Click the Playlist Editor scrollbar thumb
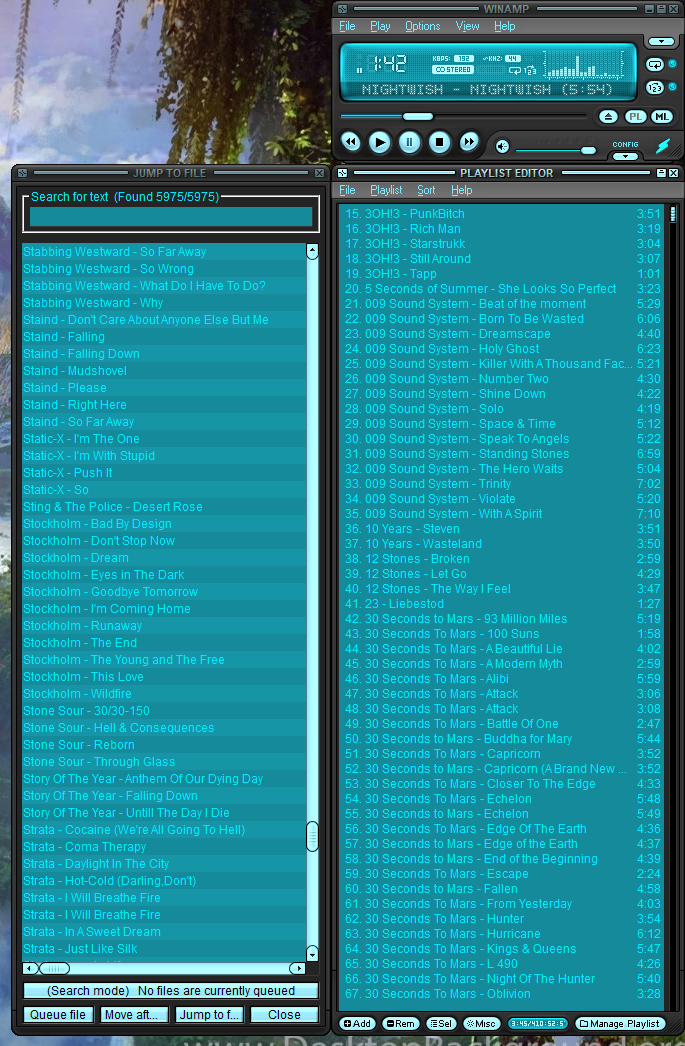The height and width of the screenshot is (1046, 685). pyautogui.click(x=672, y=214)
